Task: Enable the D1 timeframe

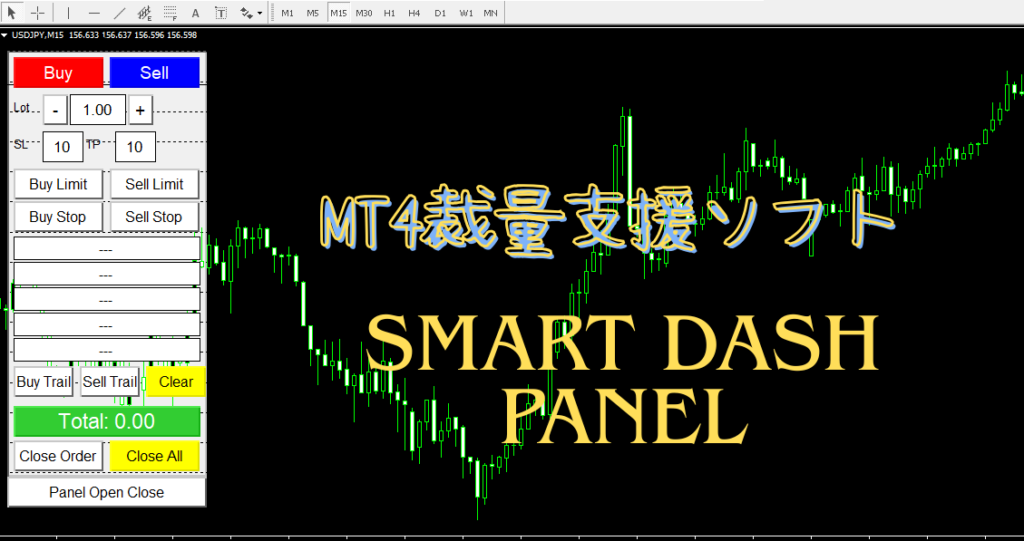Action: click(x=441, y=13)
